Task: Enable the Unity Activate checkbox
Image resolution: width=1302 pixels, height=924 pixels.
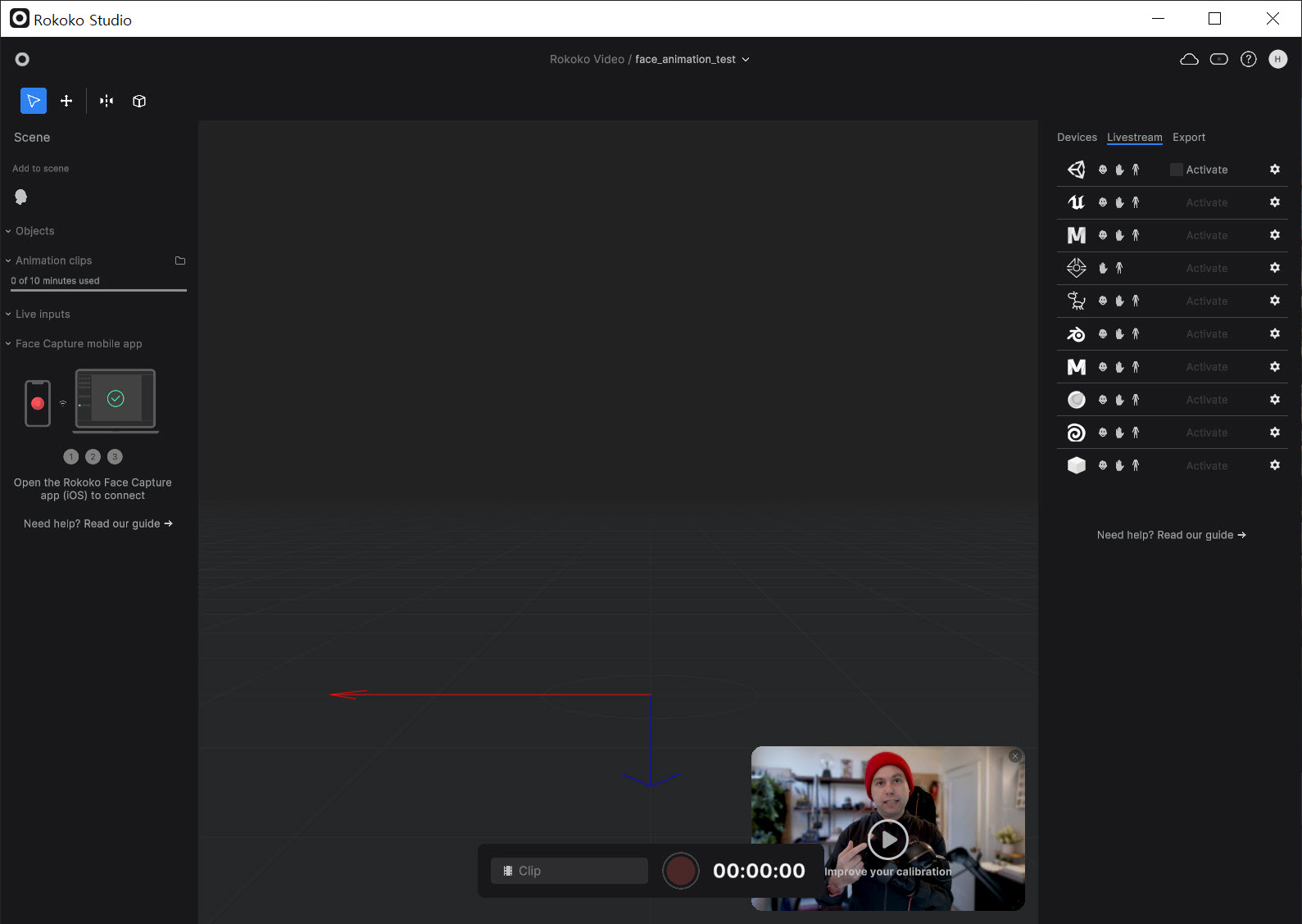Action: (x=1177, y=170)
